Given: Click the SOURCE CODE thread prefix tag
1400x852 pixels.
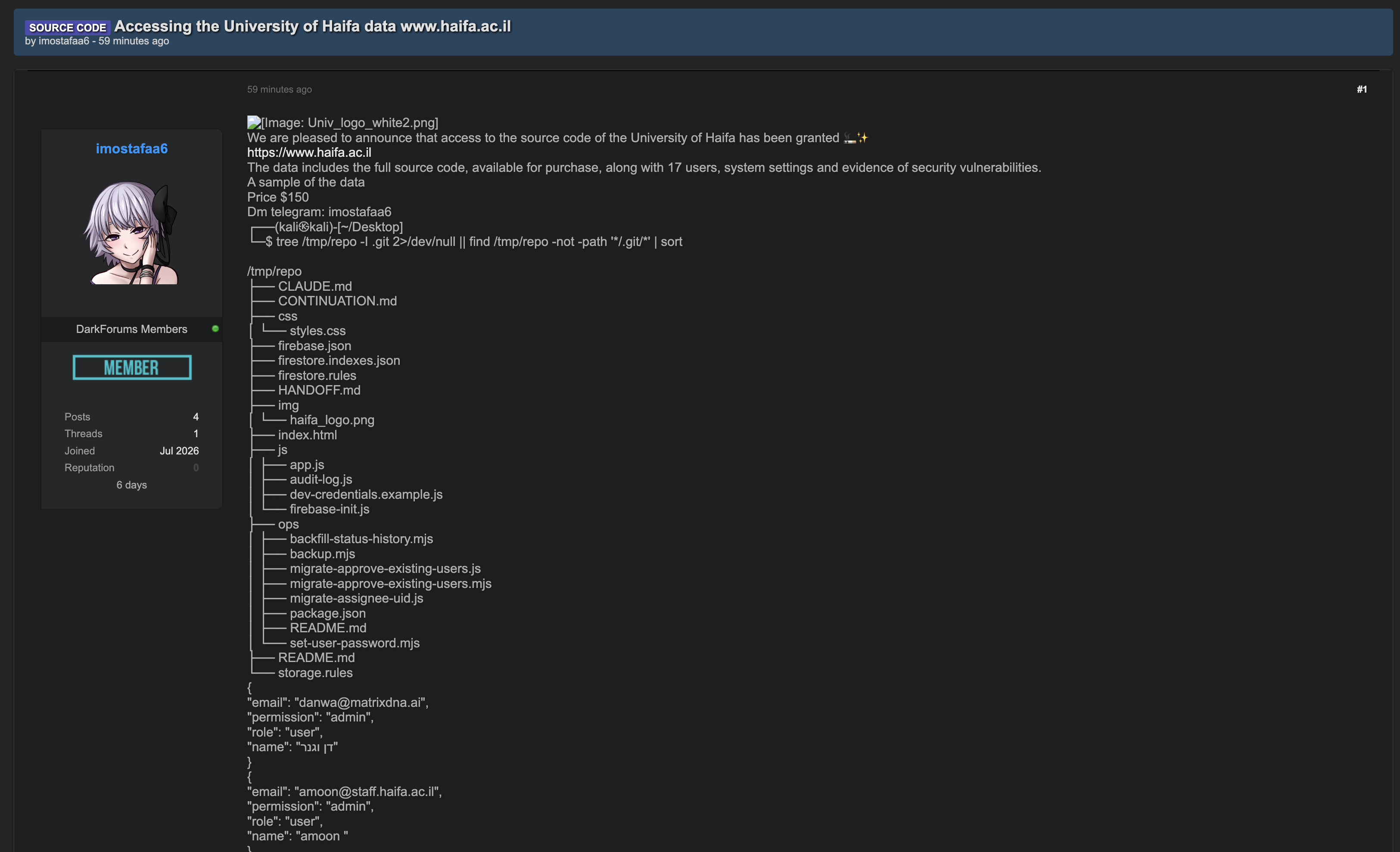Looking at the screenshot, I should [x=68, y=27].
